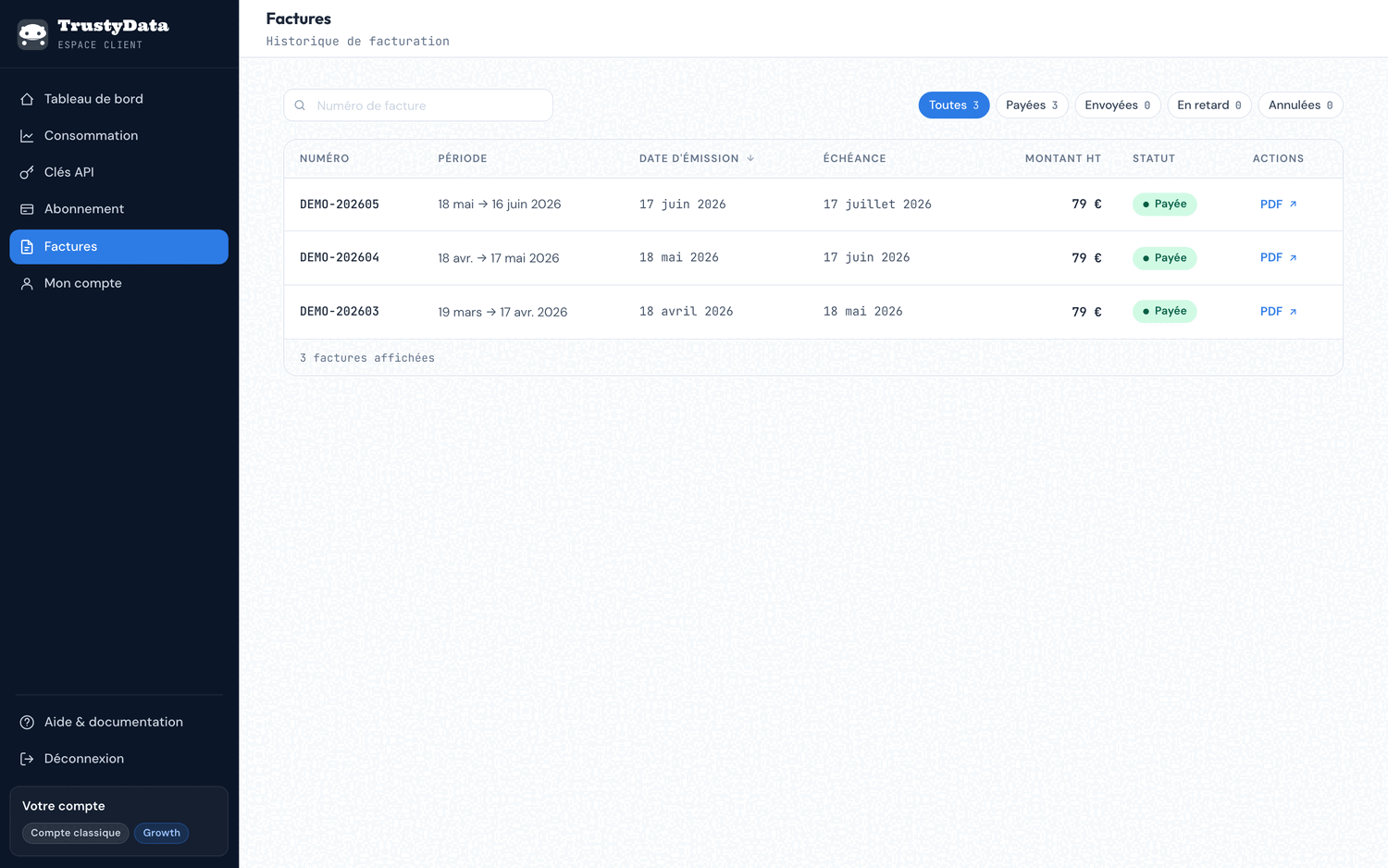Open Aide & documentation
The height and width of the screenshot is (868, 1388).
click(x=118, y=722)
